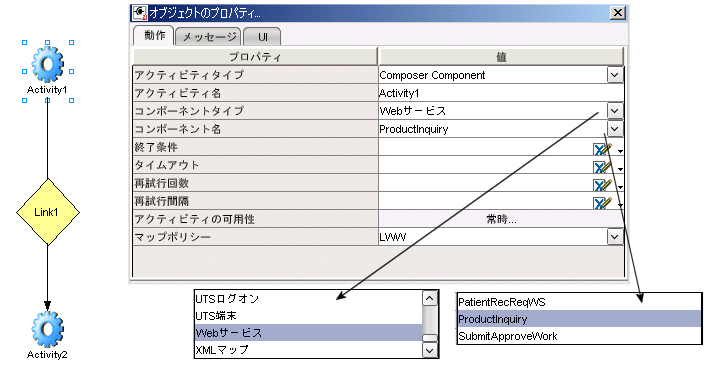Screen dimensions: 704x389
Task: Select the Activity2 gear icon
Action: pos(48,330)
